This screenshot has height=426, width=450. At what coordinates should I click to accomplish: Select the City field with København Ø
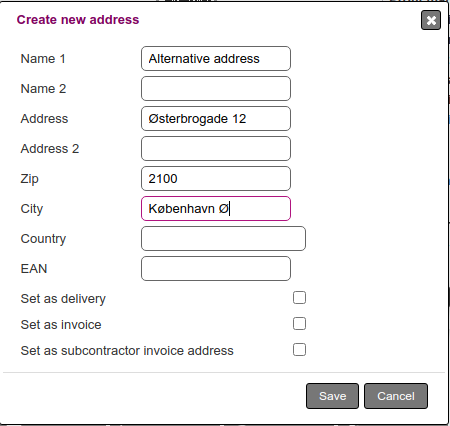(x=216, y=209)
